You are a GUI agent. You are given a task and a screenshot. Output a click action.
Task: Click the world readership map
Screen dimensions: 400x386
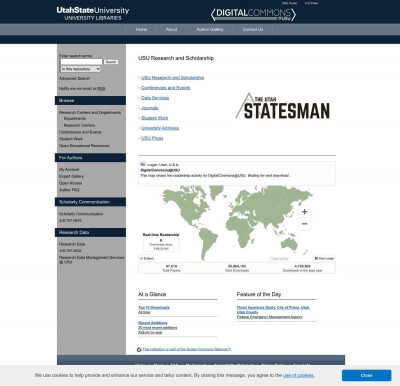click(x=237, y=222)
